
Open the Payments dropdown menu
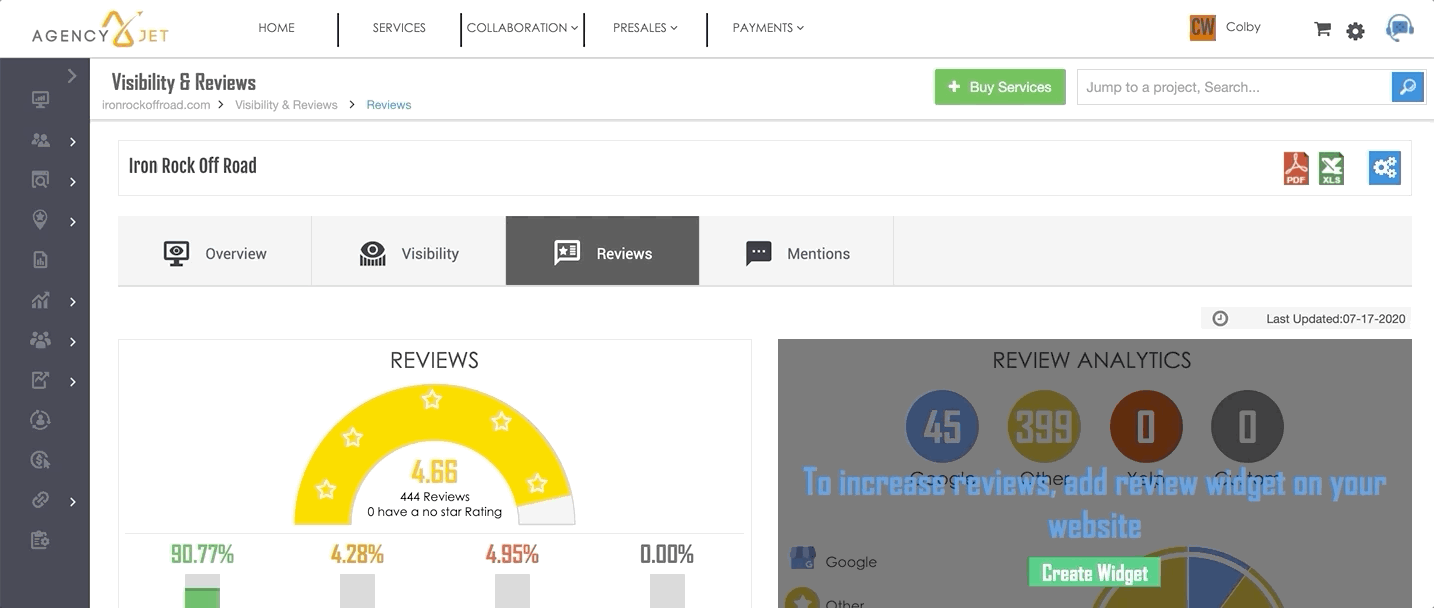768,28
